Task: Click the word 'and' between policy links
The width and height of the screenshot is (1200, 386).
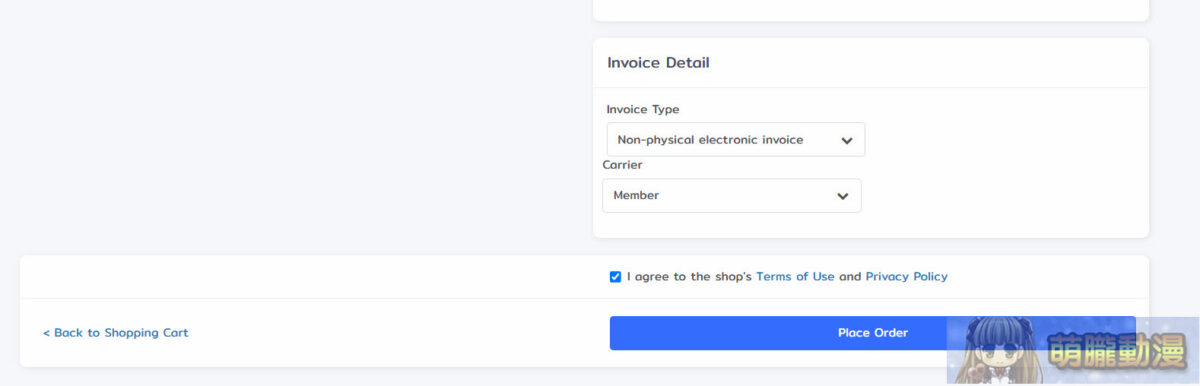Action: (x=850, y=277)
